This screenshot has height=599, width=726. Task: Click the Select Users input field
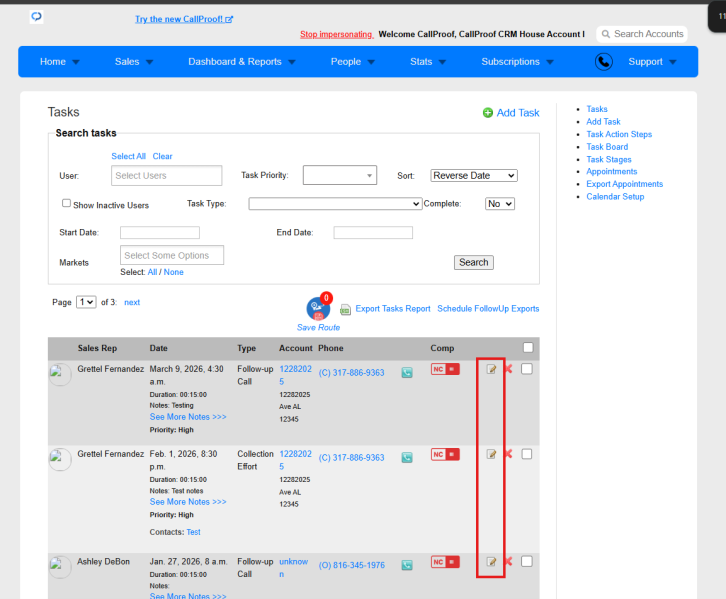(167, 175)
